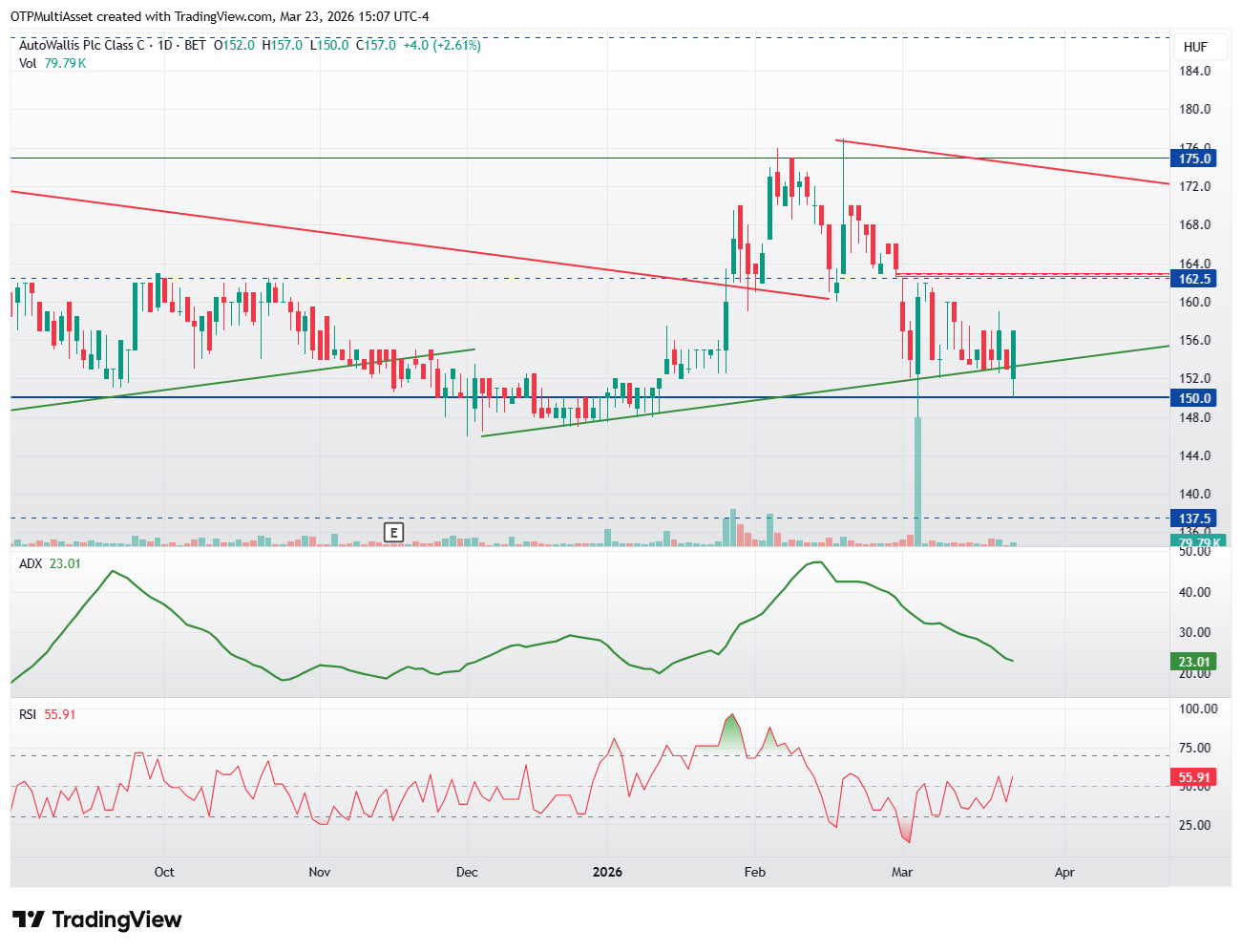The height and width of the screenshot is (952, 1242).
Task: Click the 160.0 price axis label
Action: coord(1195,302)
